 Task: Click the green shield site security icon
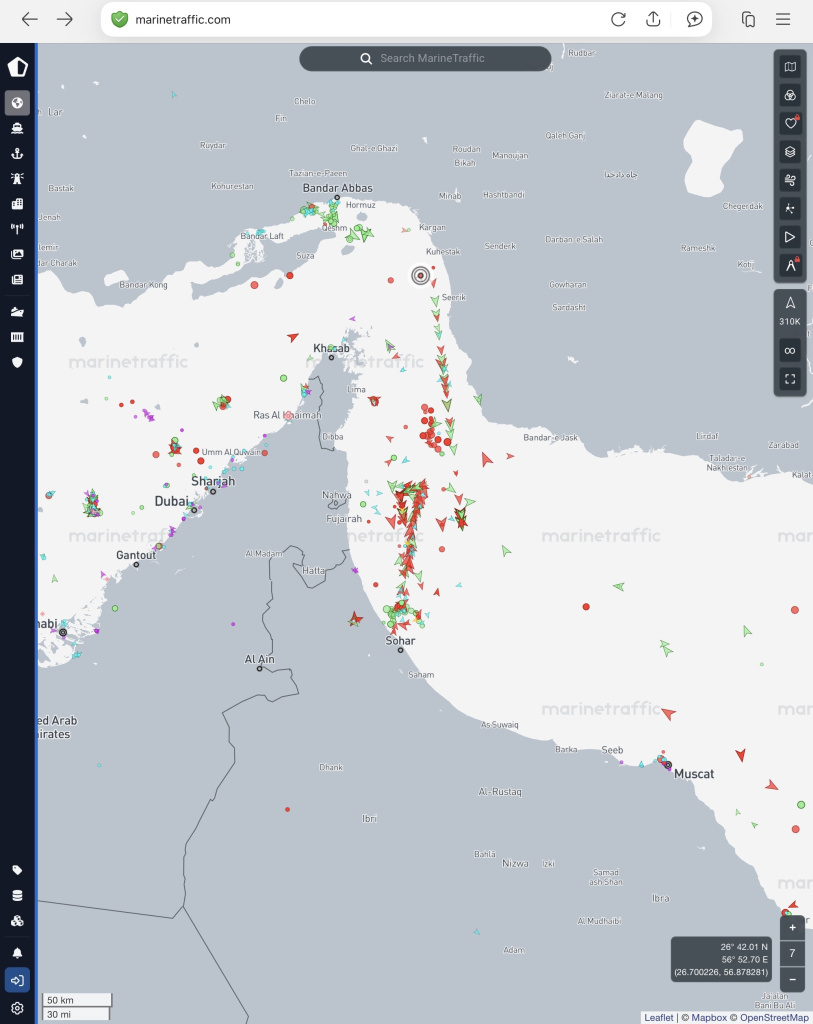(x=120, y=20)
